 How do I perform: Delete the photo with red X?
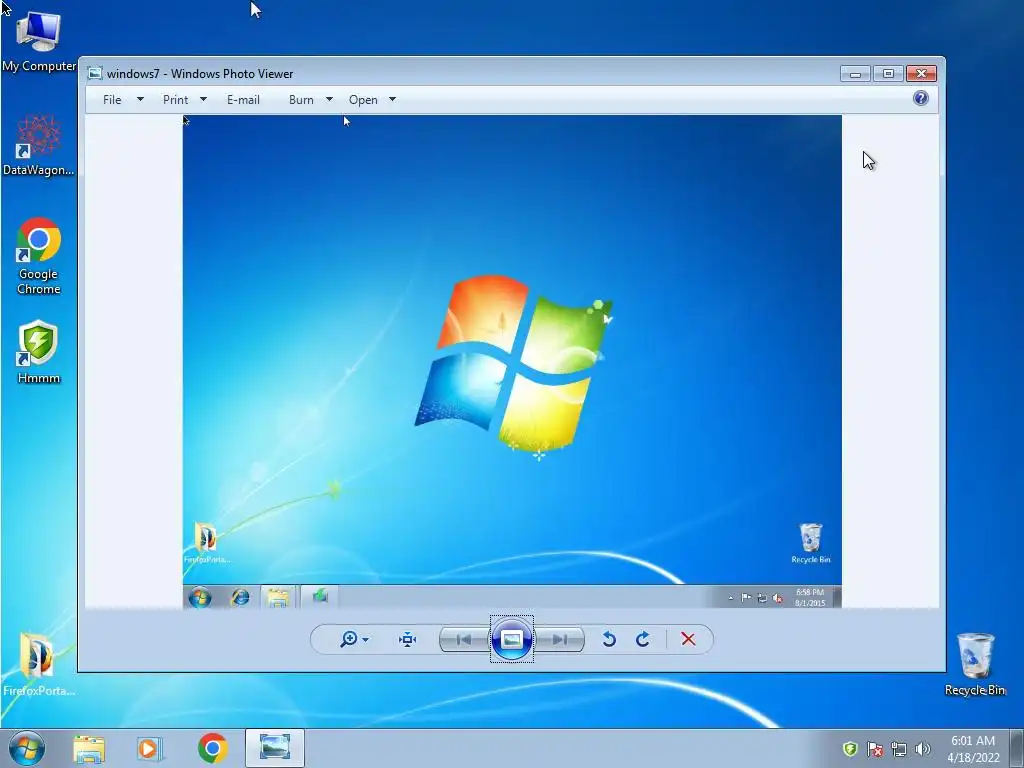pyautogui.click(x=688, y=639)
